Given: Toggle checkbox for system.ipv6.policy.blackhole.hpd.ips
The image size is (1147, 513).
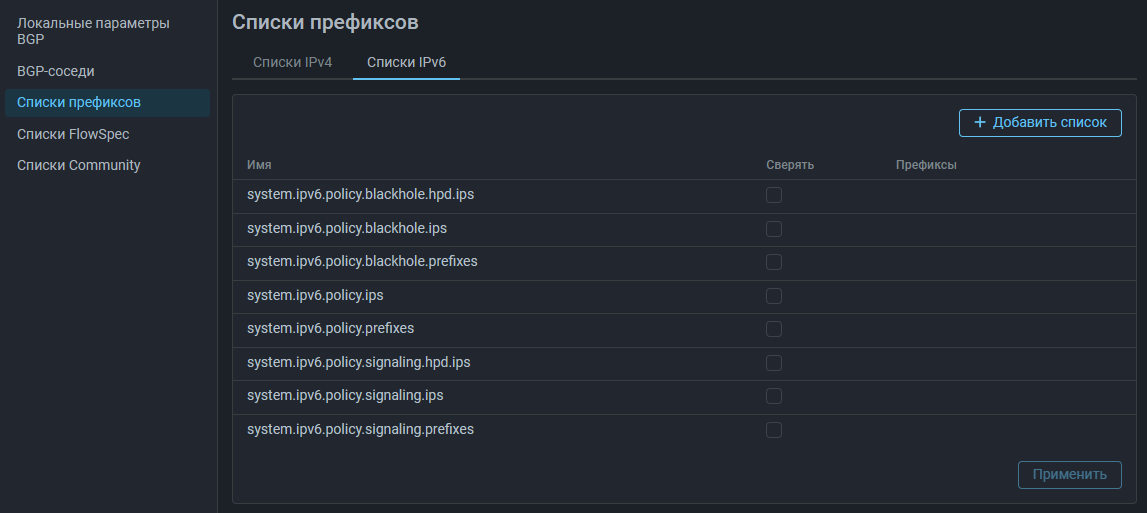Looking at the screenshot, I should pyautogui.click(x=774, y=195).
